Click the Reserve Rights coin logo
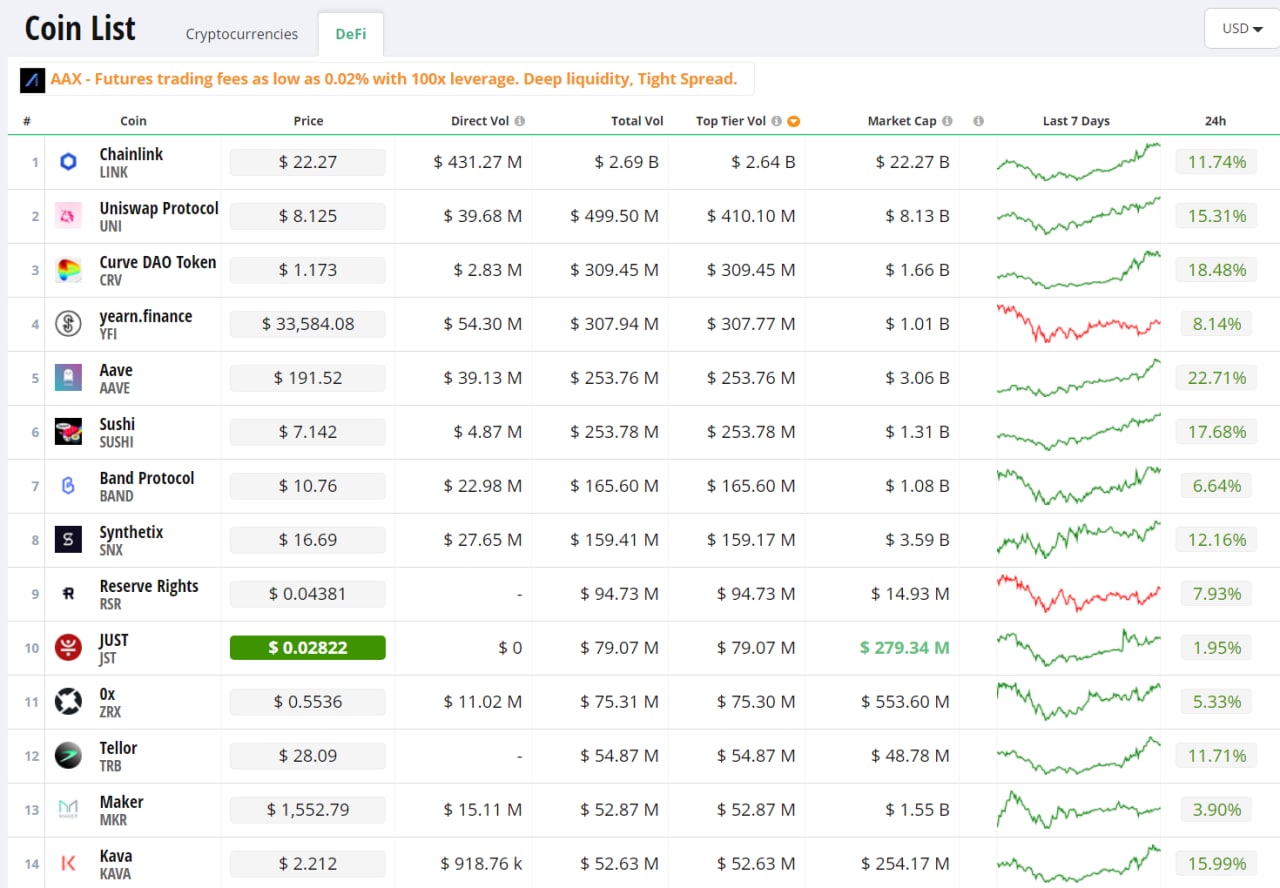 (68, 594)
